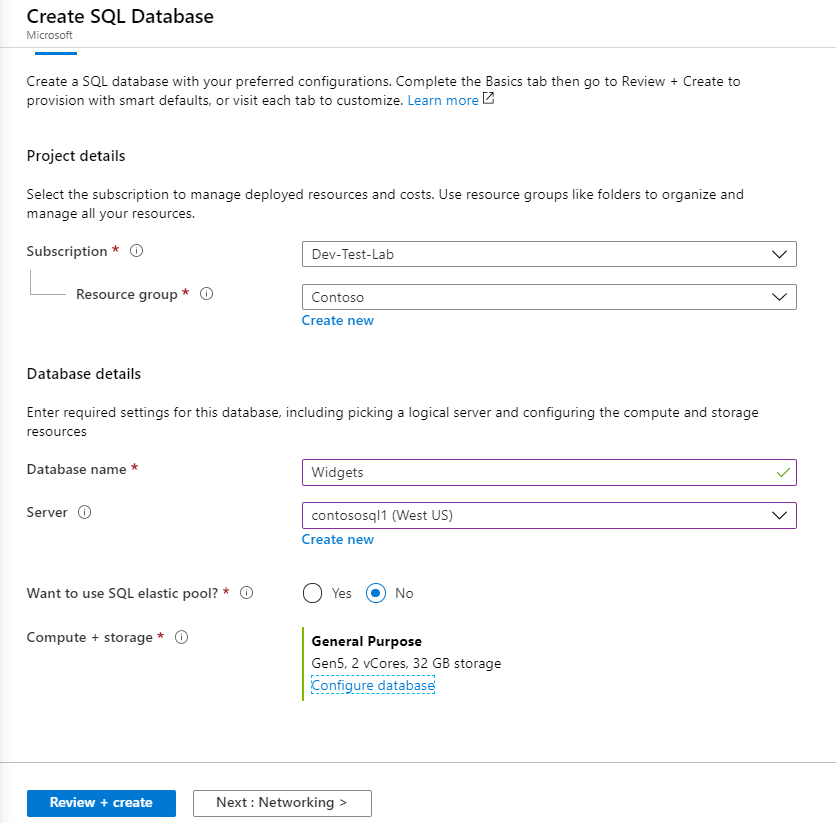Viewport: 836px width, 823px height.
Task: Open the Server dropdown list
Action: tap(549, 515)
